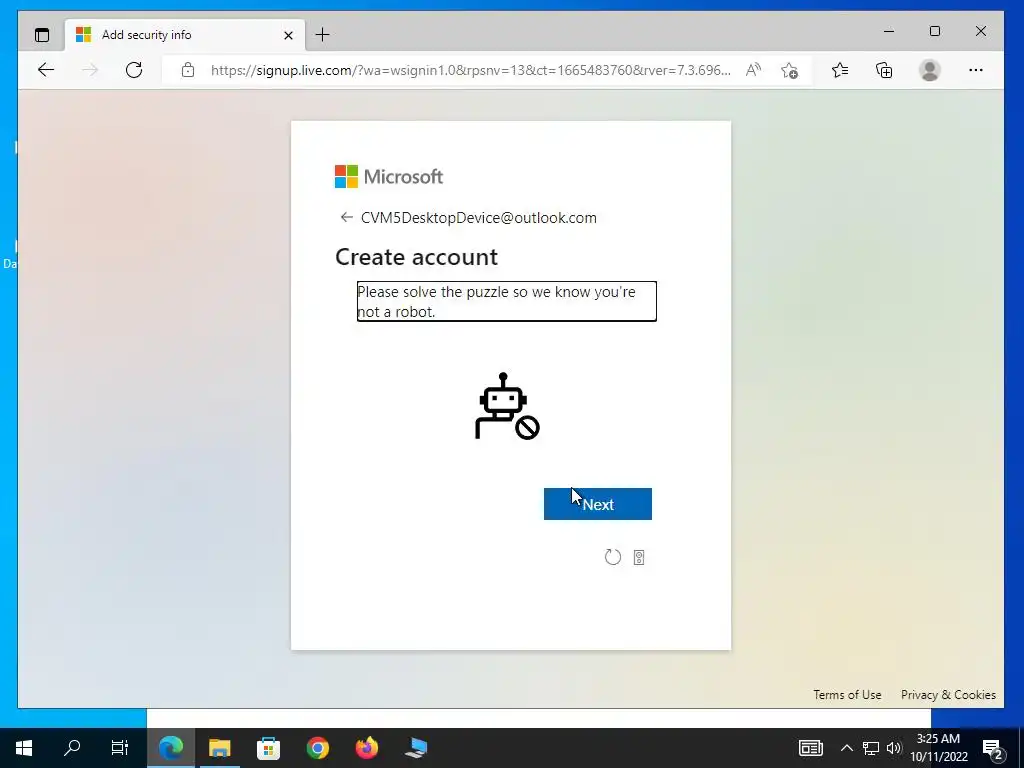Maximize the Edge window

935,31
